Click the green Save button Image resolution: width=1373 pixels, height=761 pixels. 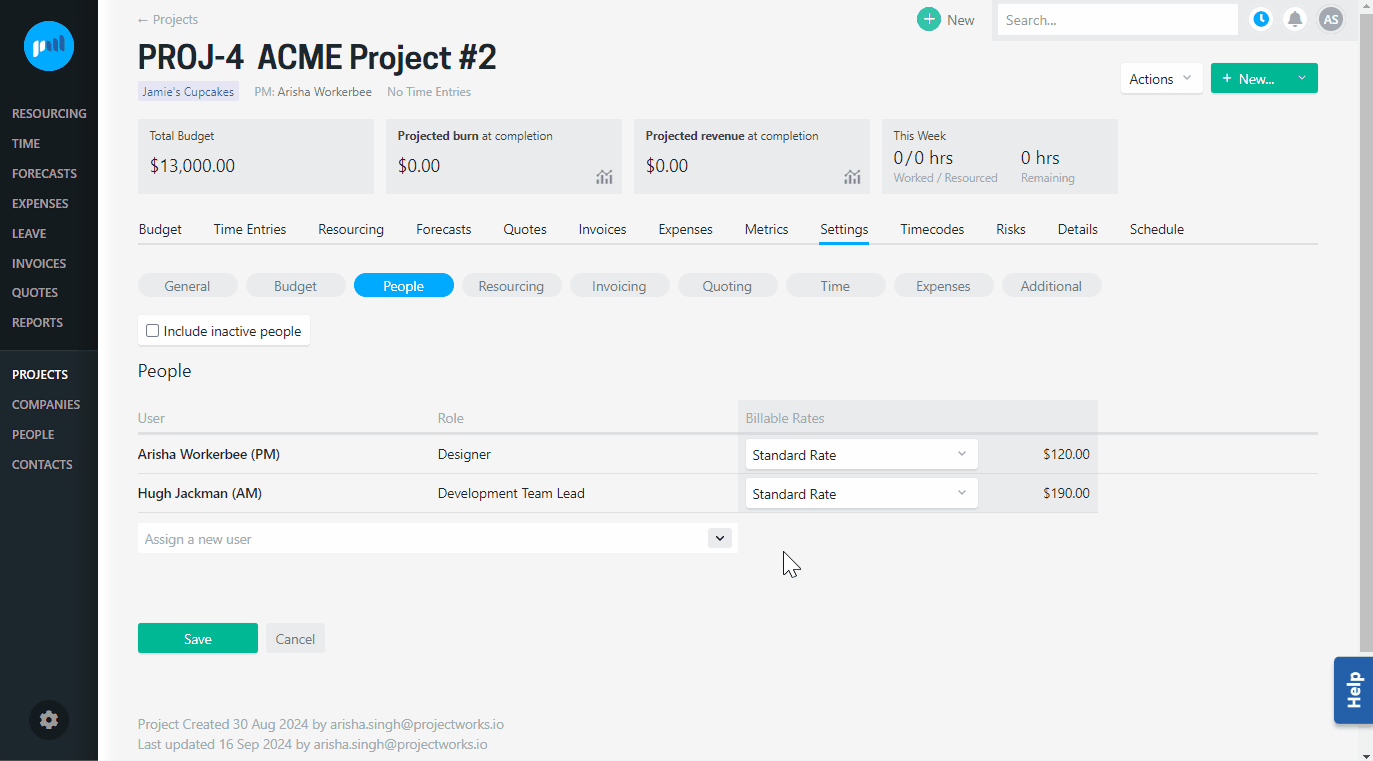pos(197,639)
